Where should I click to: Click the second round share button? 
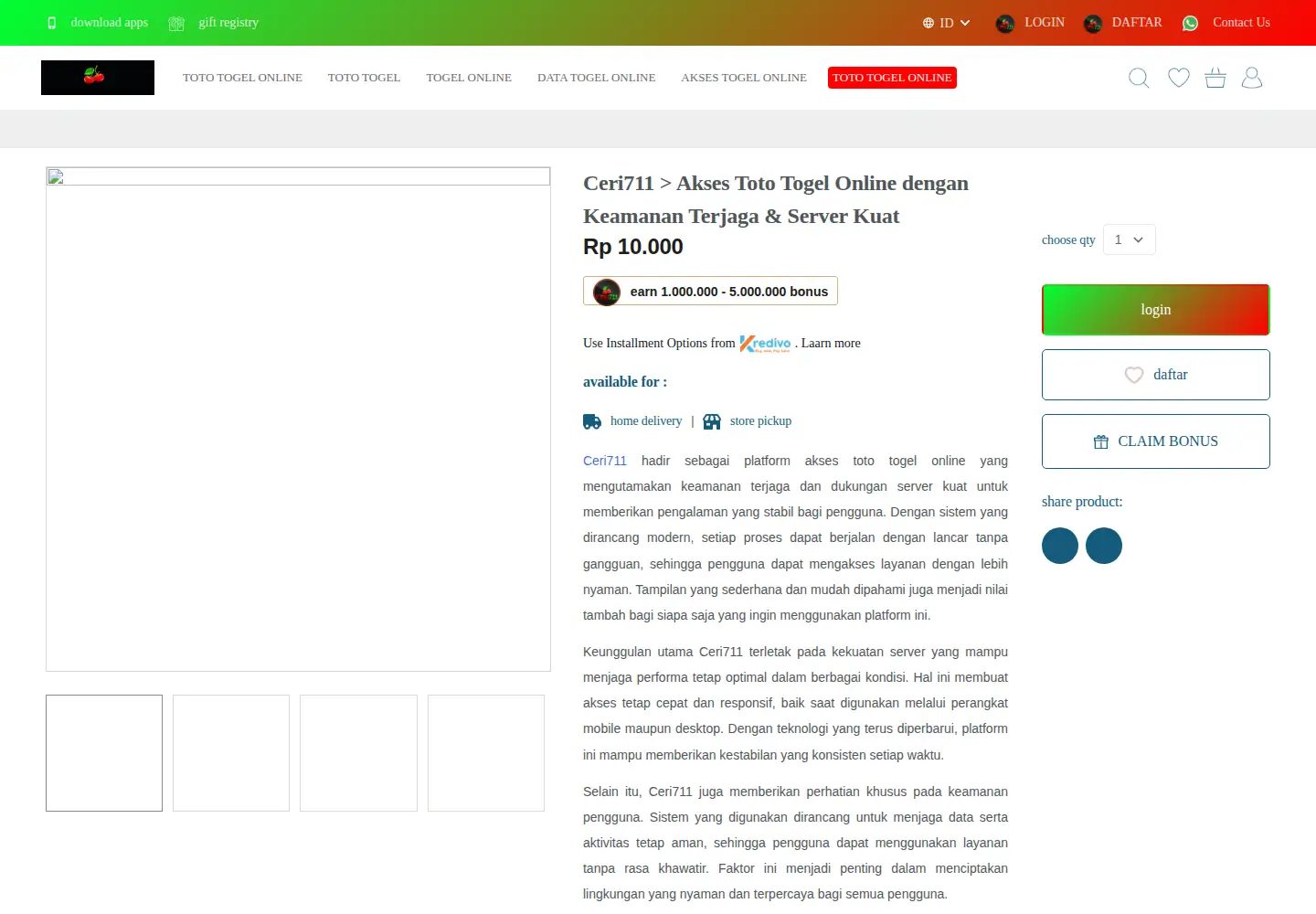(1104, 546)
